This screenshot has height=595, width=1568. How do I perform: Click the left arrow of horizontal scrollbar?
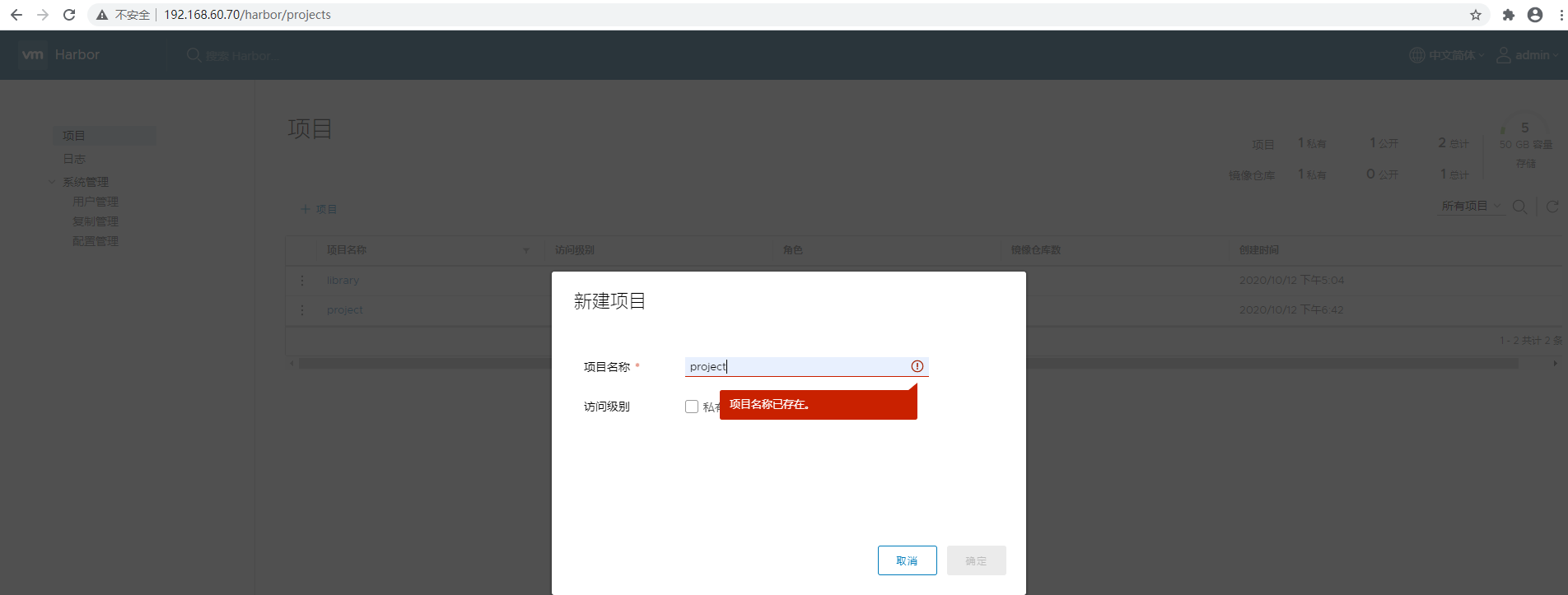tap(292, 363)
